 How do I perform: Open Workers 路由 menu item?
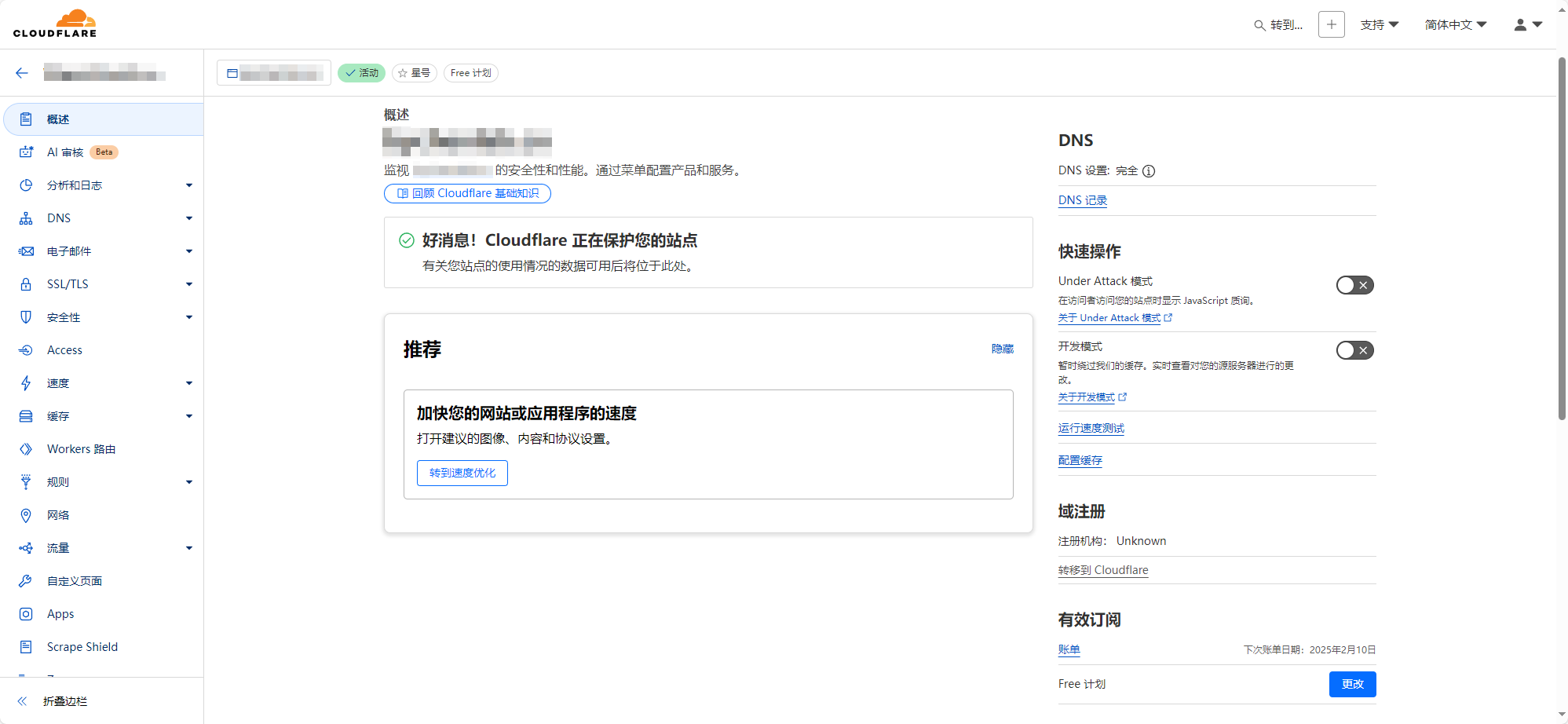pos(104,449)
